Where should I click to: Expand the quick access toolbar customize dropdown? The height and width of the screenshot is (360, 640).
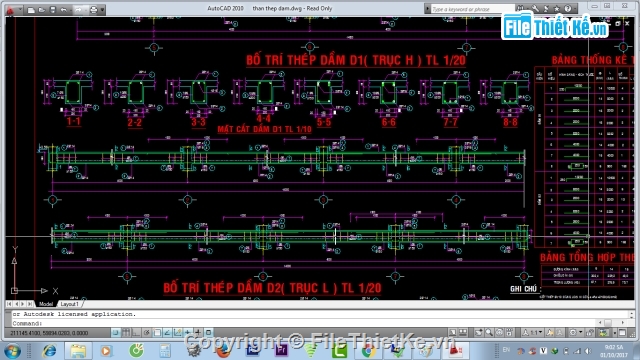102,10
